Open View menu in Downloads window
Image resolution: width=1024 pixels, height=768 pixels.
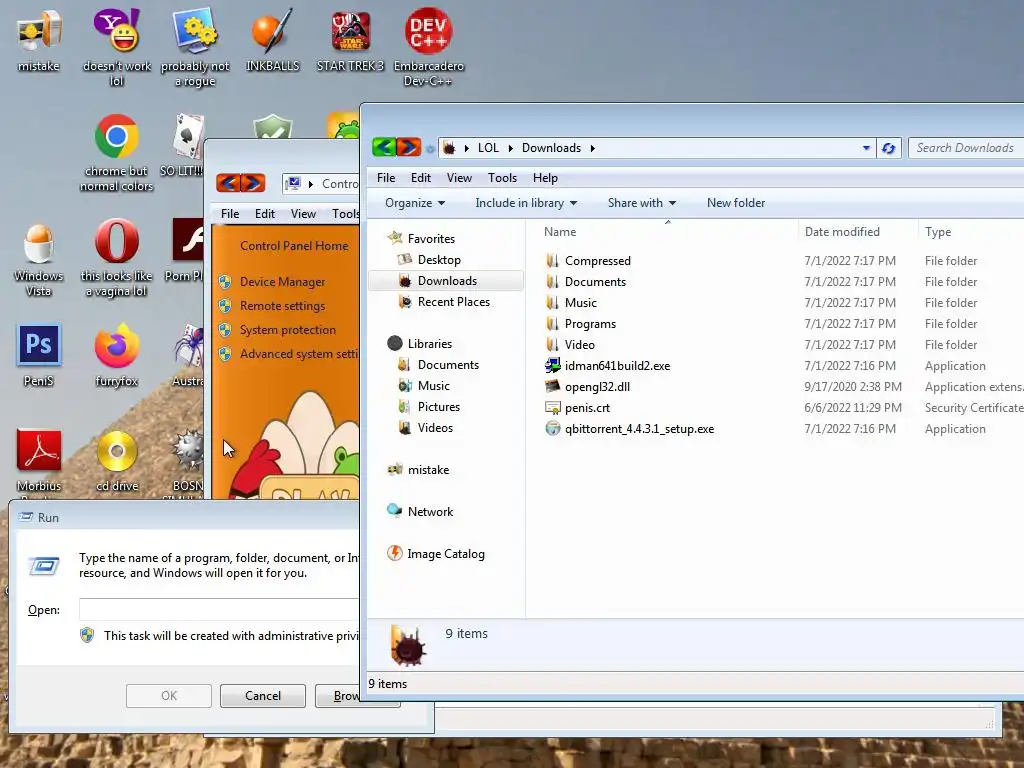[x=459, y=178]
